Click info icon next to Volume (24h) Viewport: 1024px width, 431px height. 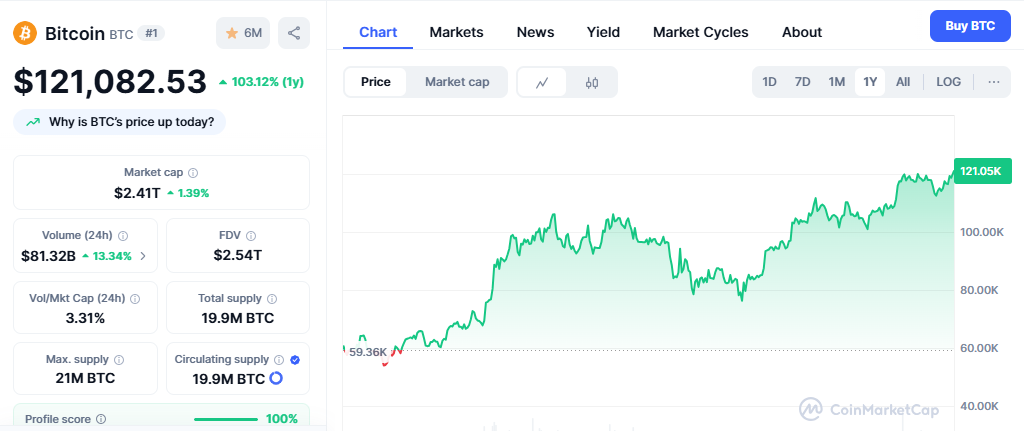pyautogui.click(x=123, y=236)
